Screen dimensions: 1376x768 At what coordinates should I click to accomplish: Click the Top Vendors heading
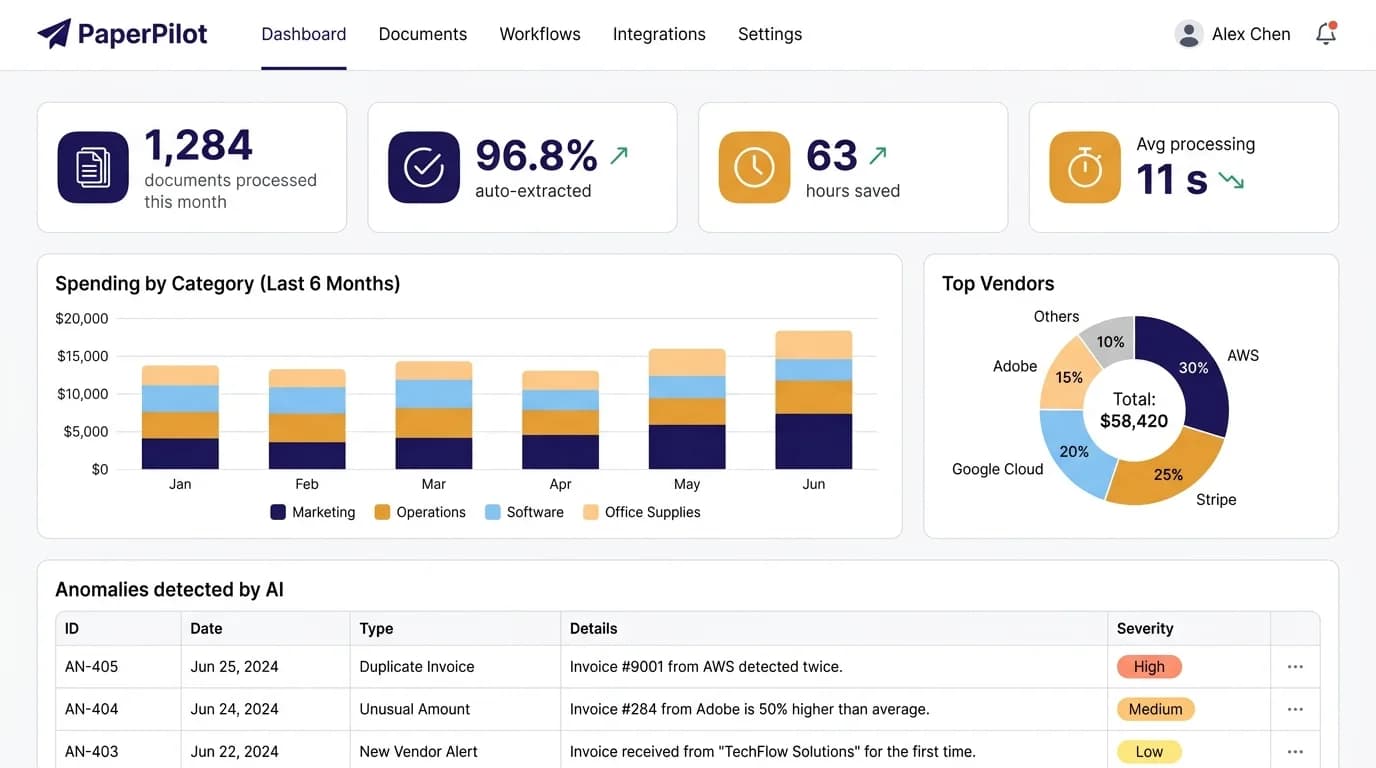coord(998,284)
